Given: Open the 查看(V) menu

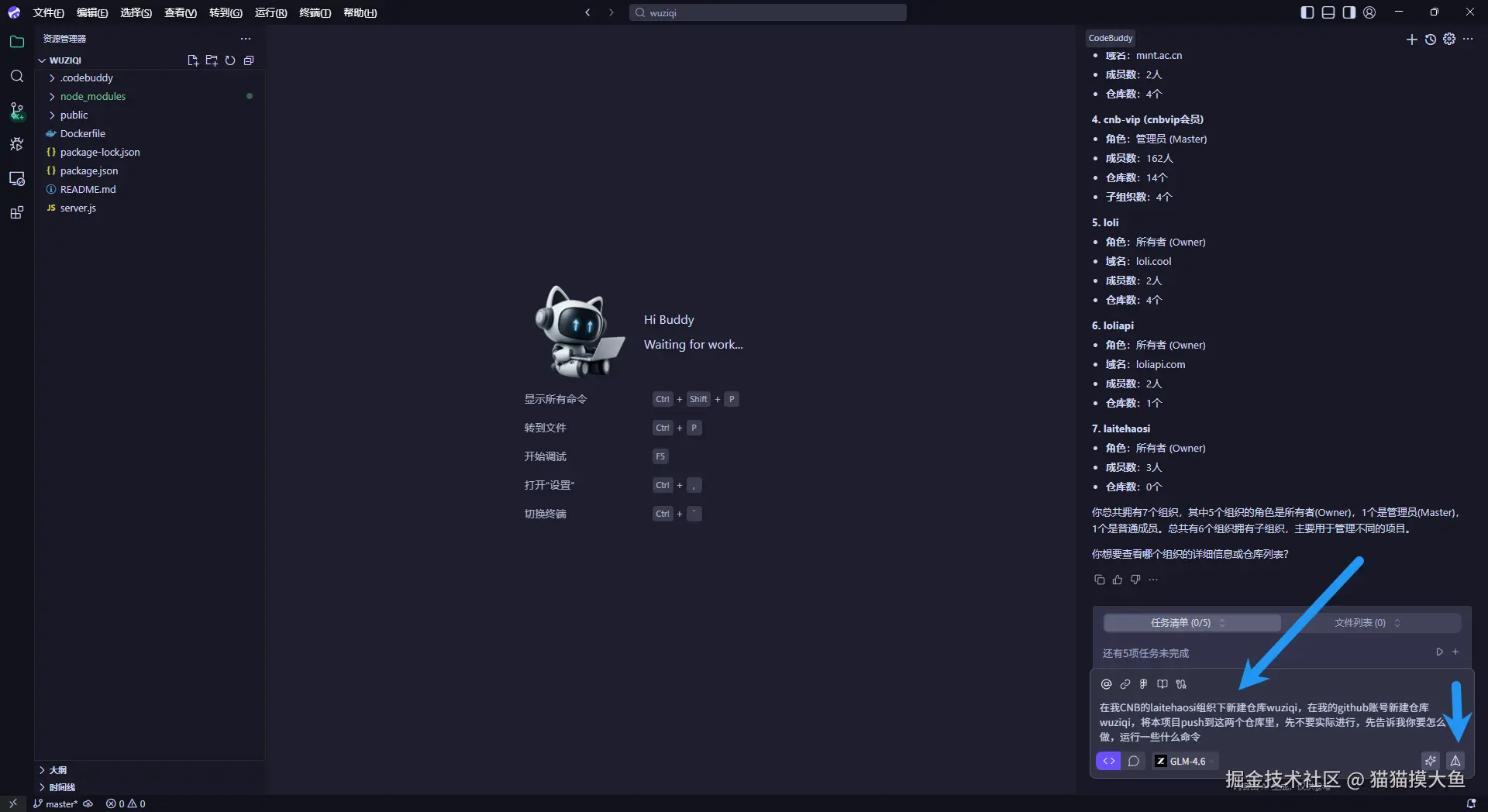Looking at the screenshot, I should (x=181, y=12).
